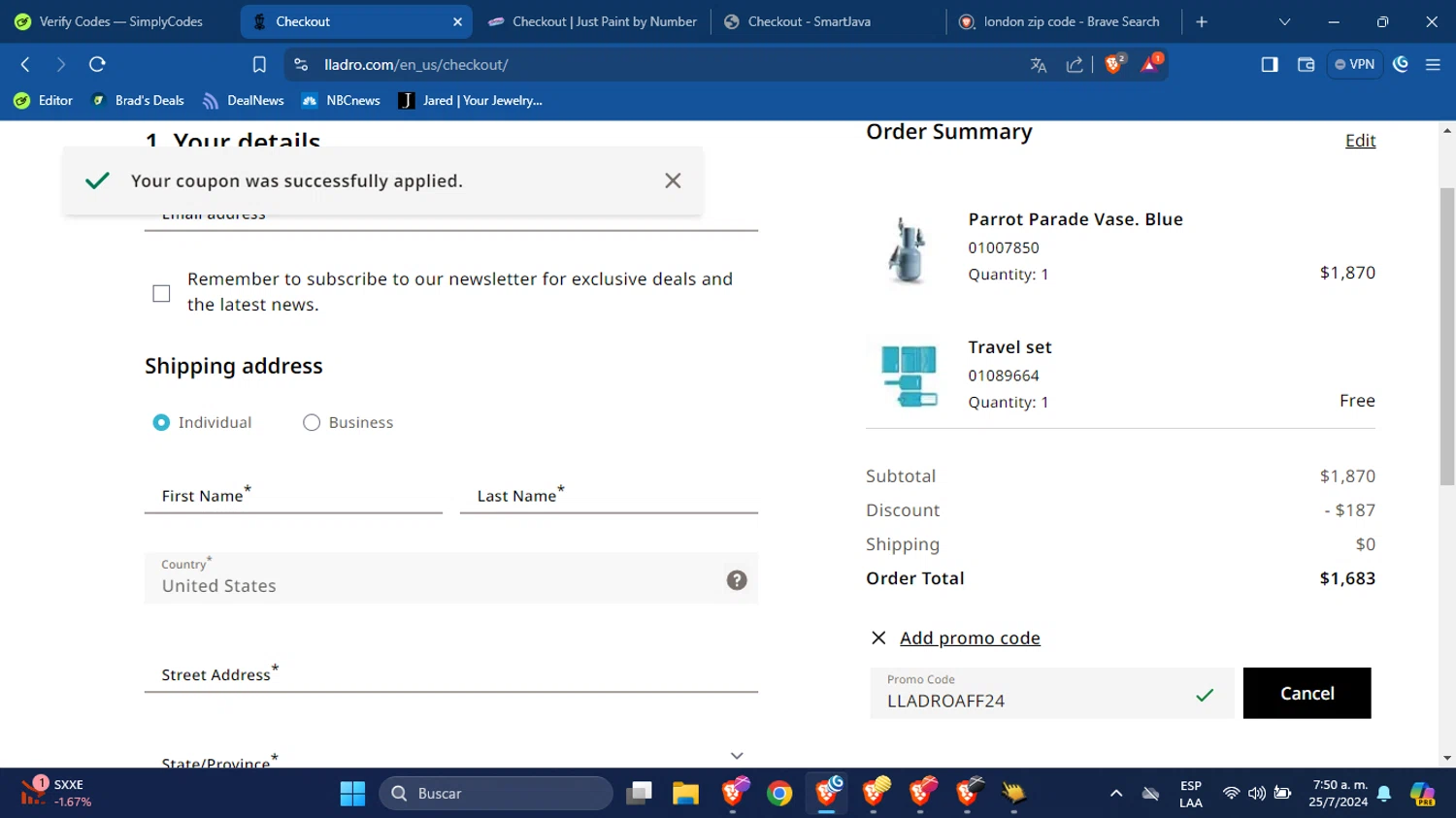Select the Individual radio option
Screen dimensions: 1456x818
click(x=161, y=422)
